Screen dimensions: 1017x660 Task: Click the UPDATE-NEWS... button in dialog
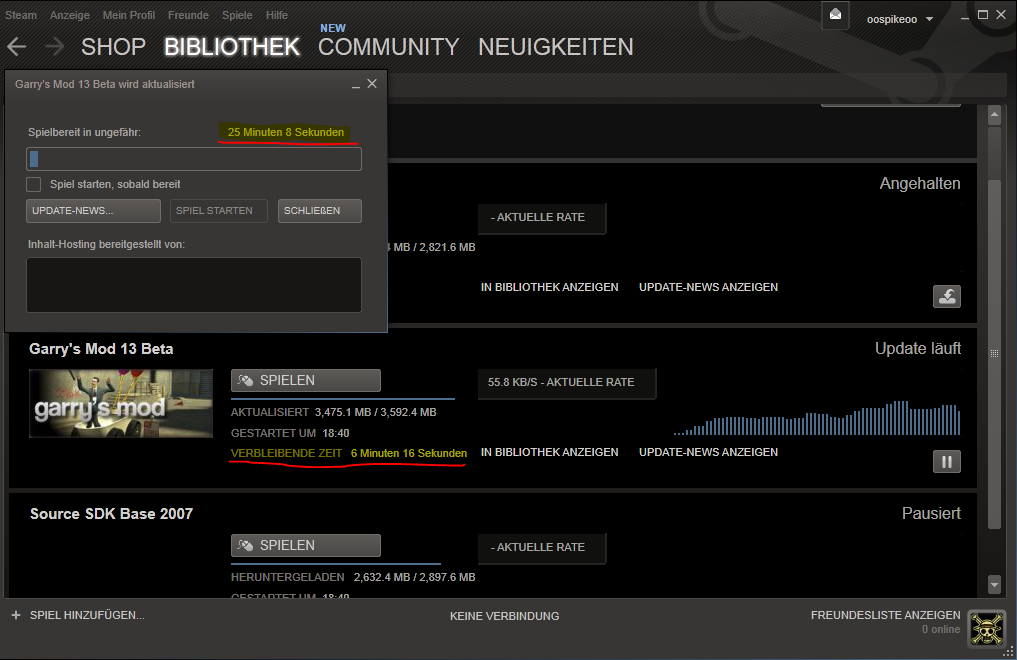point(93,211)
